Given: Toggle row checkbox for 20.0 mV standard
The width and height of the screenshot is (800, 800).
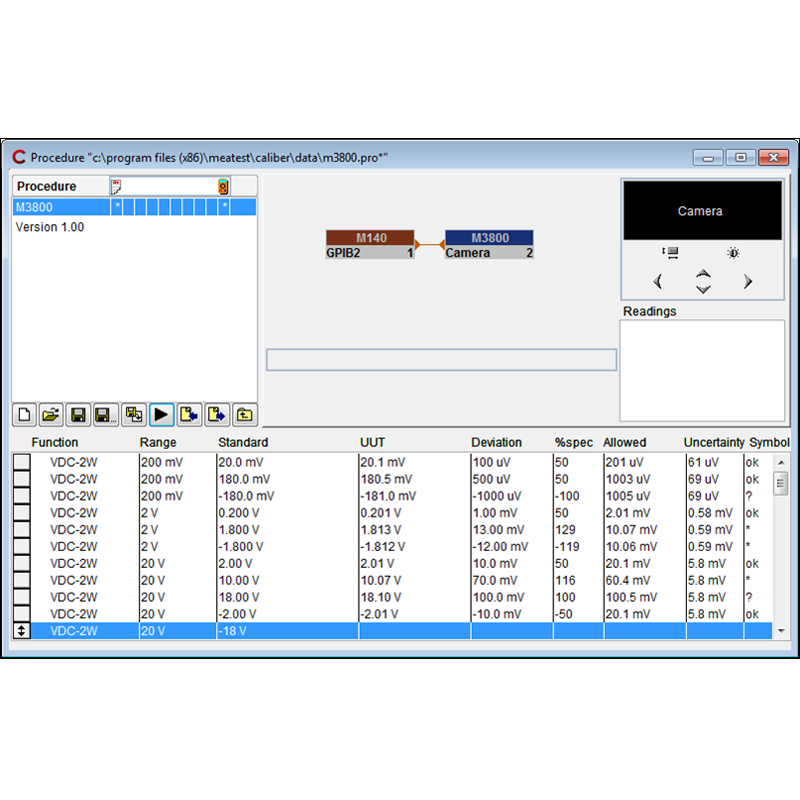Looking at the screenshot, I should click(x=21, y=462).
